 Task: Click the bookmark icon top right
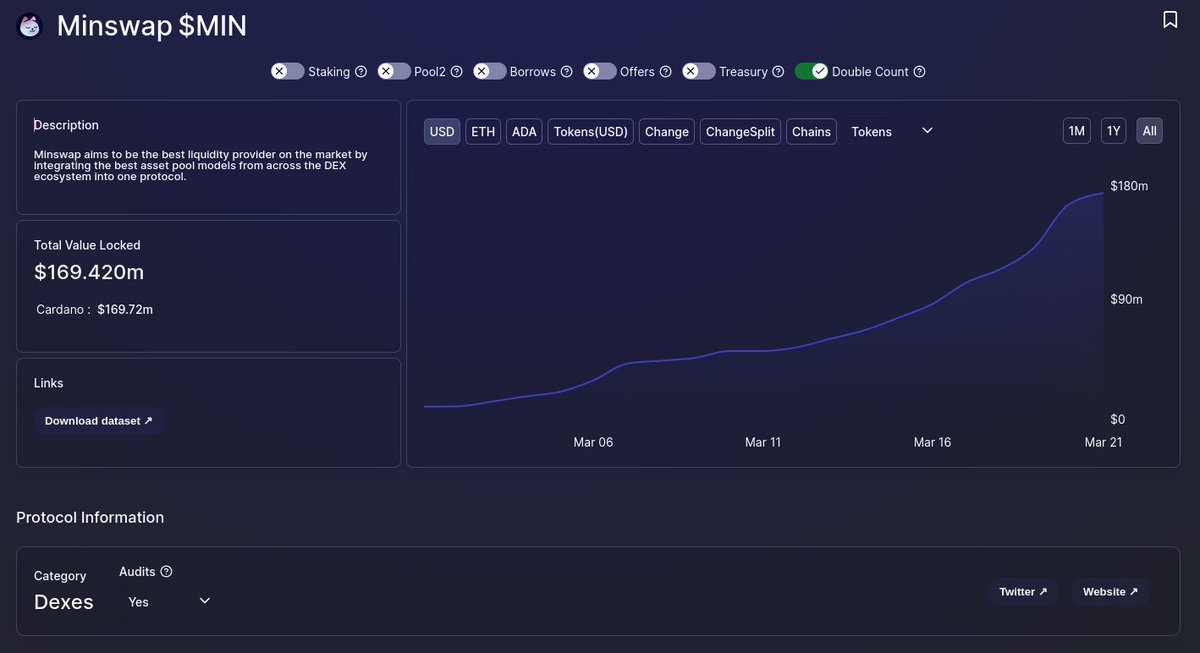click(1168, 18)
